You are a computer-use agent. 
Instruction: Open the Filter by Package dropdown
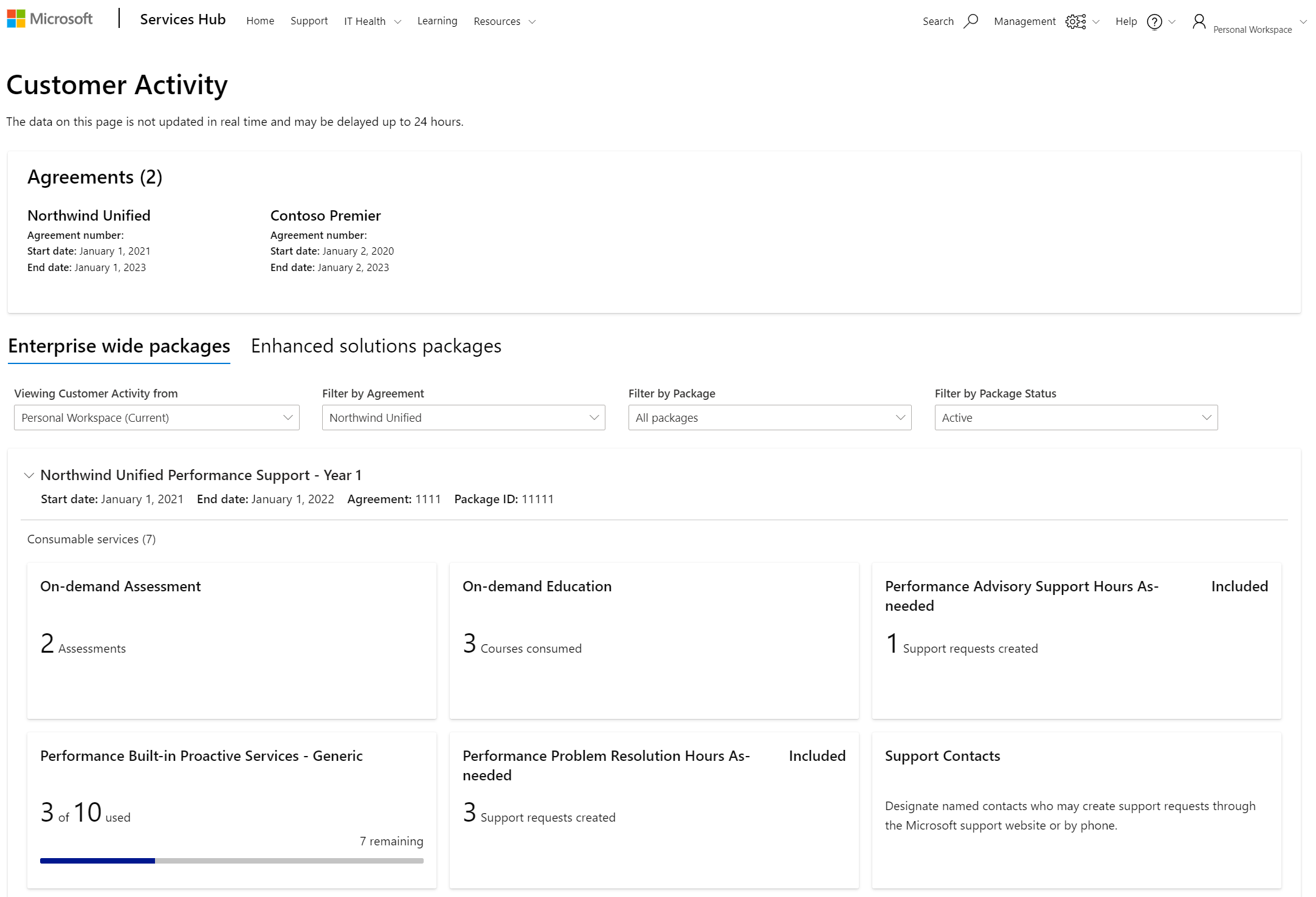(770, 417)
